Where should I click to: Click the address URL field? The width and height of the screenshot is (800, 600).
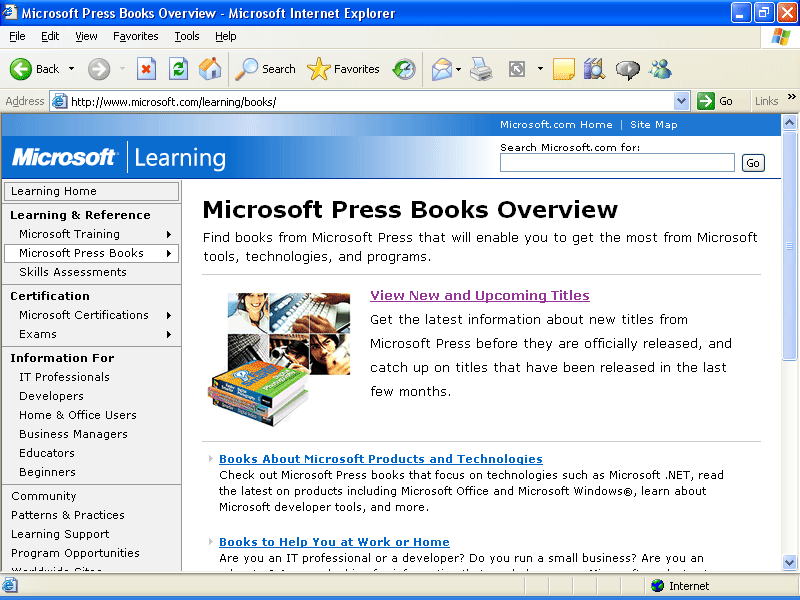pyautogui.click(x=371, y=102)
